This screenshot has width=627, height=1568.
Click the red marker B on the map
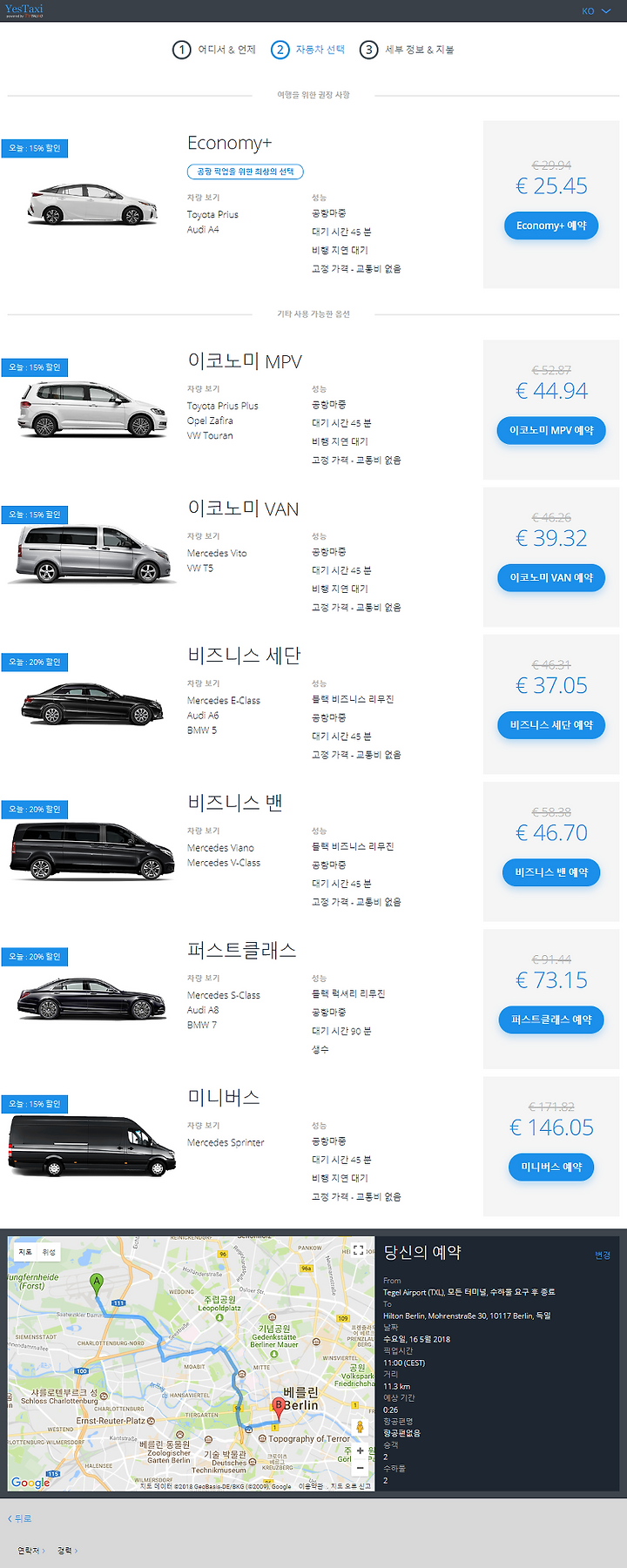279,1405
